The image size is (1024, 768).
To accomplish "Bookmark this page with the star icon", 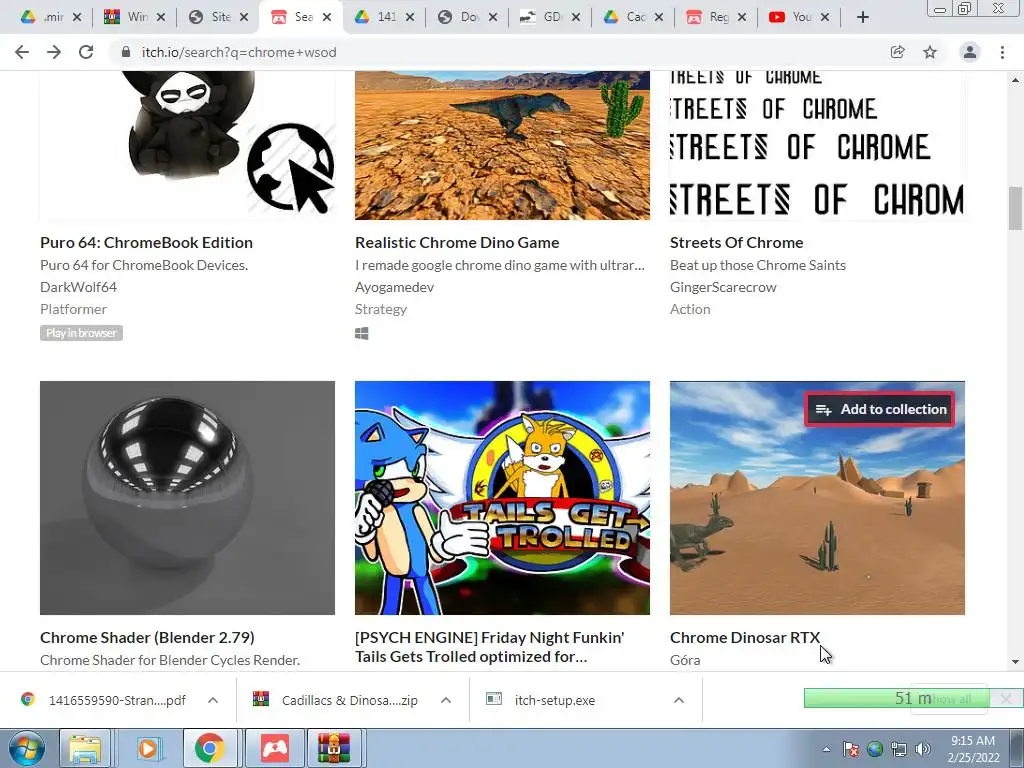I will coord(930,52).
